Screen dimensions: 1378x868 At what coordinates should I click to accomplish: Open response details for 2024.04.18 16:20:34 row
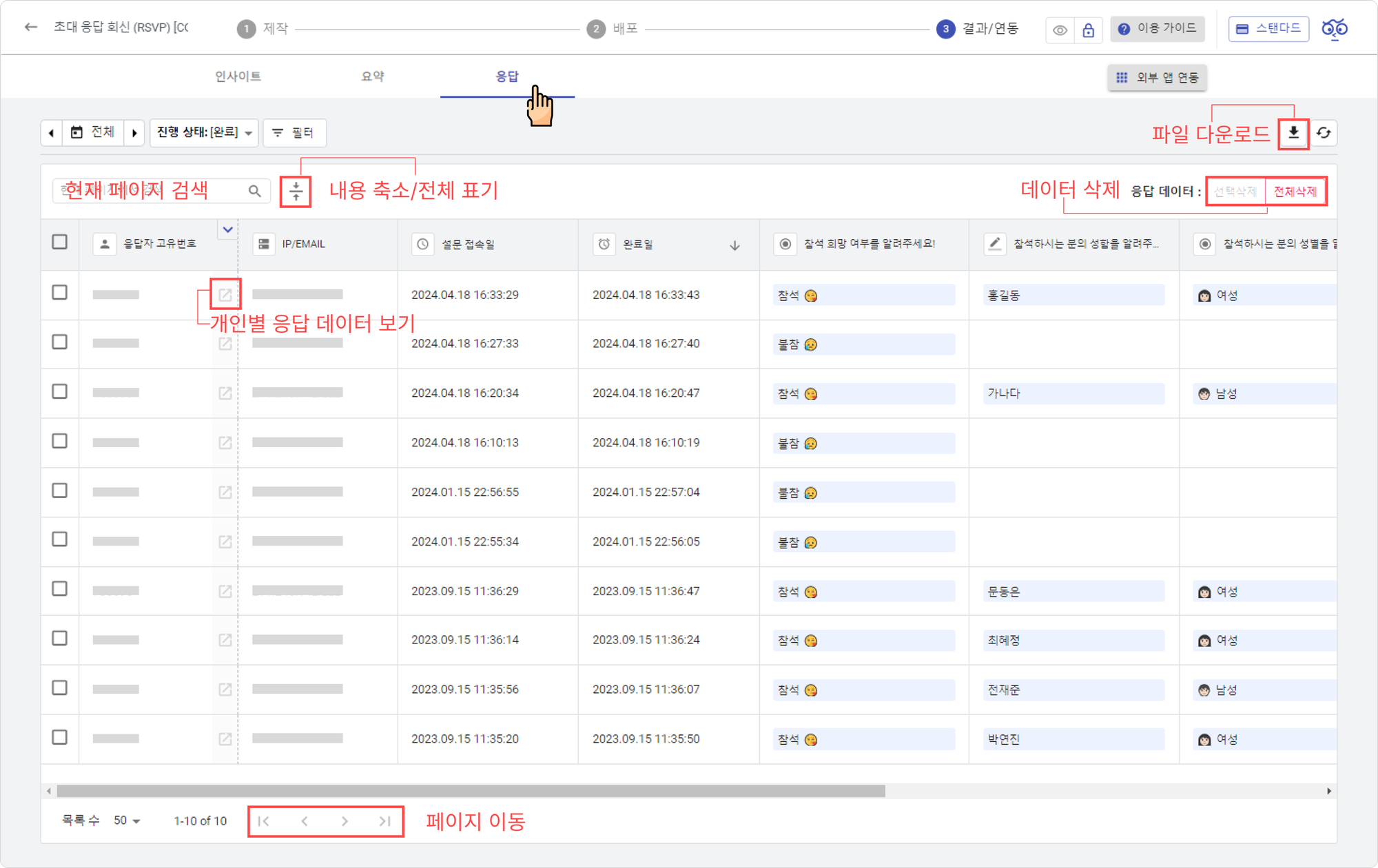pos(225,393)
